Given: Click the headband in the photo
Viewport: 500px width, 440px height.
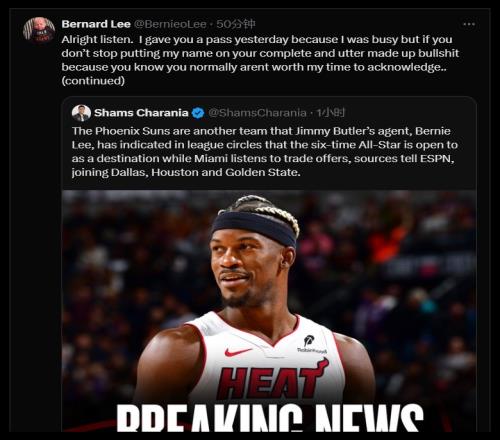Looking at the screenshot, I should click(254, 227).
